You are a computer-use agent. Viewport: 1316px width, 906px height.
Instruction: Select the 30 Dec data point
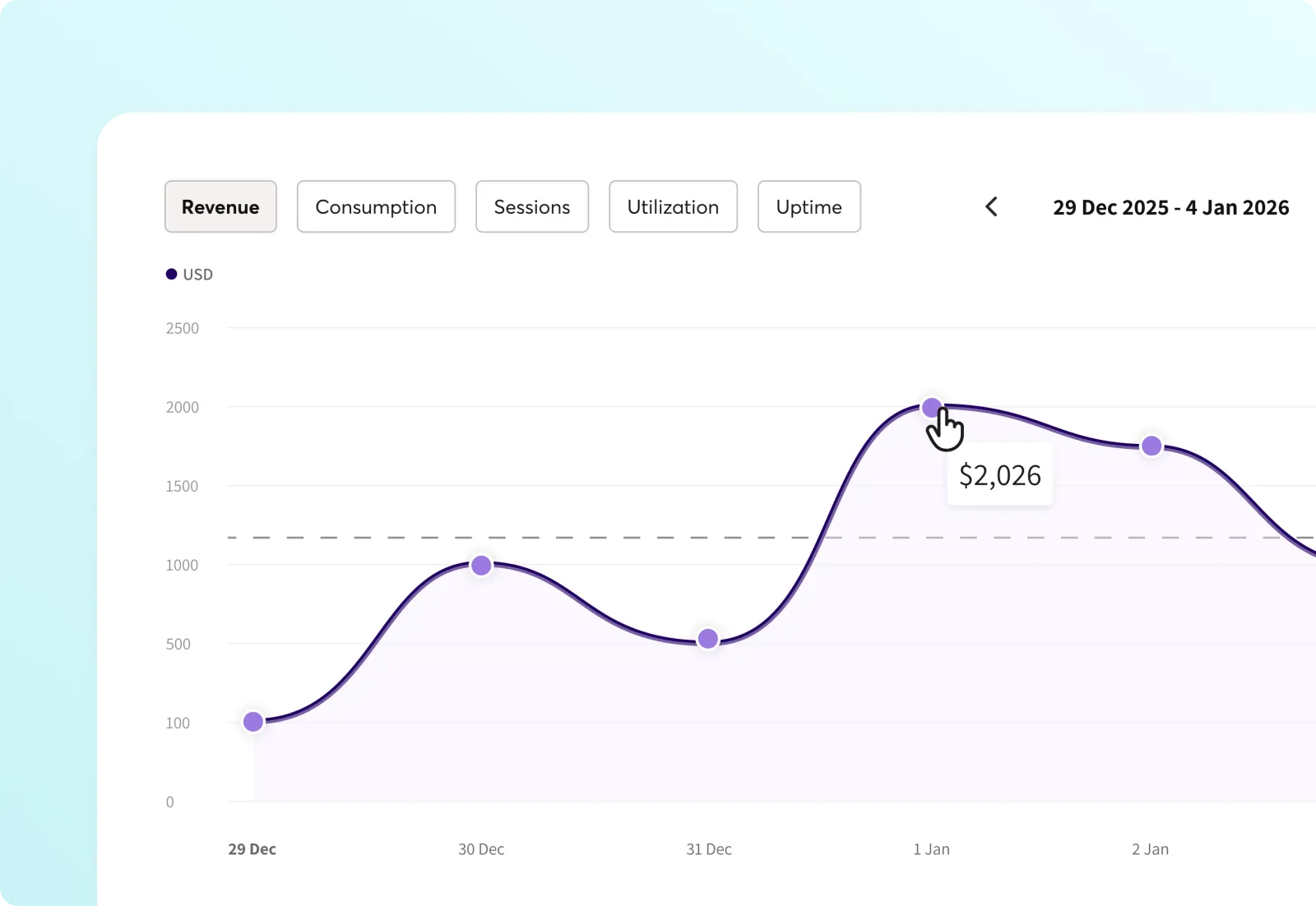click(x=481, y=566)
